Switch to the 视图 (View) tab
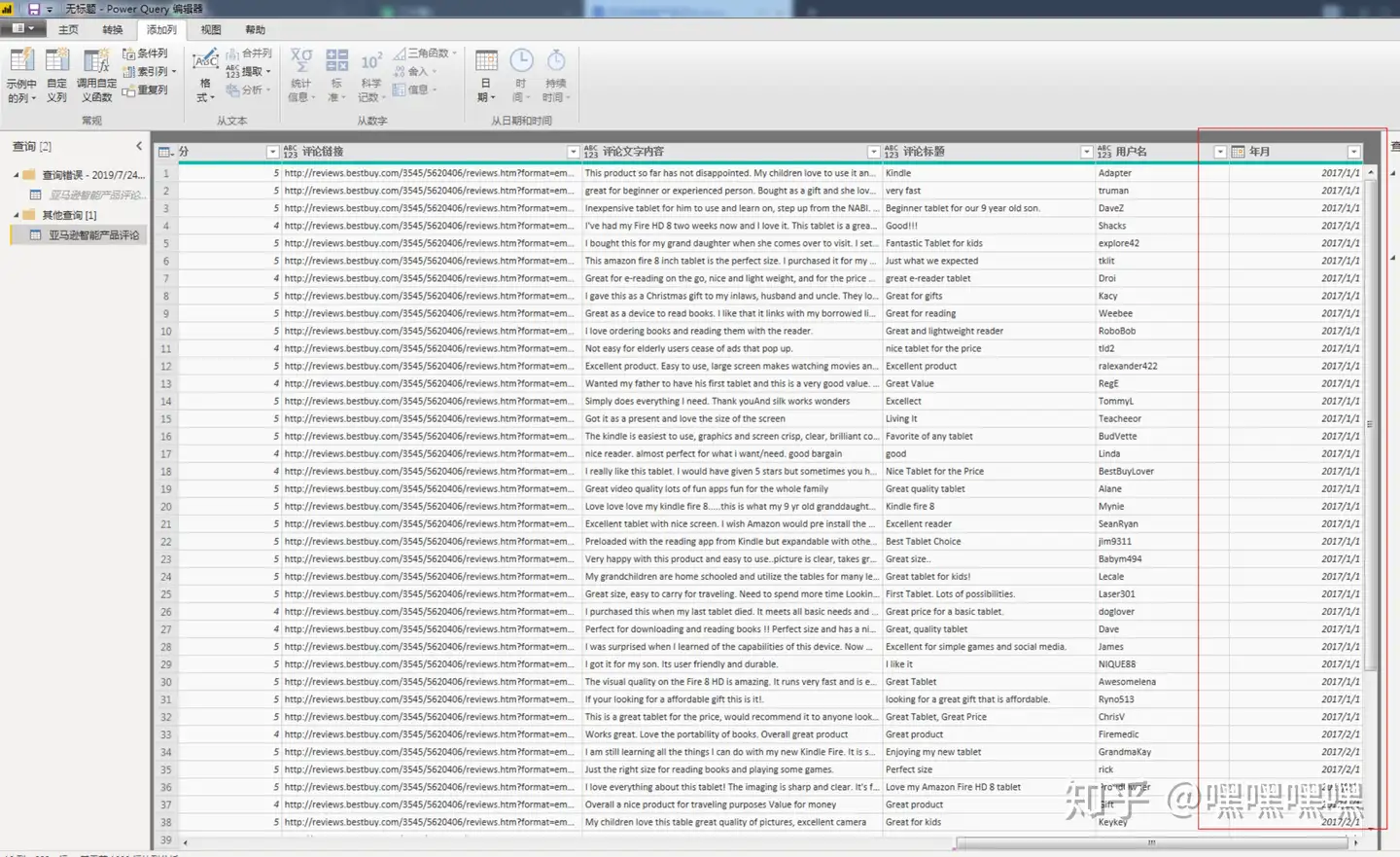The width and height of the screenshot is (1400, 857). [x=211, y=29]
